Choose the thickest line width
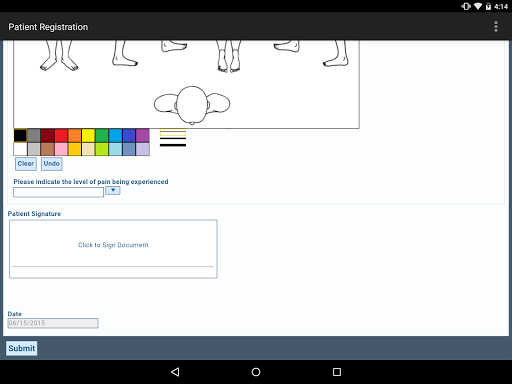The image size is (512, 384). point(173,145)
